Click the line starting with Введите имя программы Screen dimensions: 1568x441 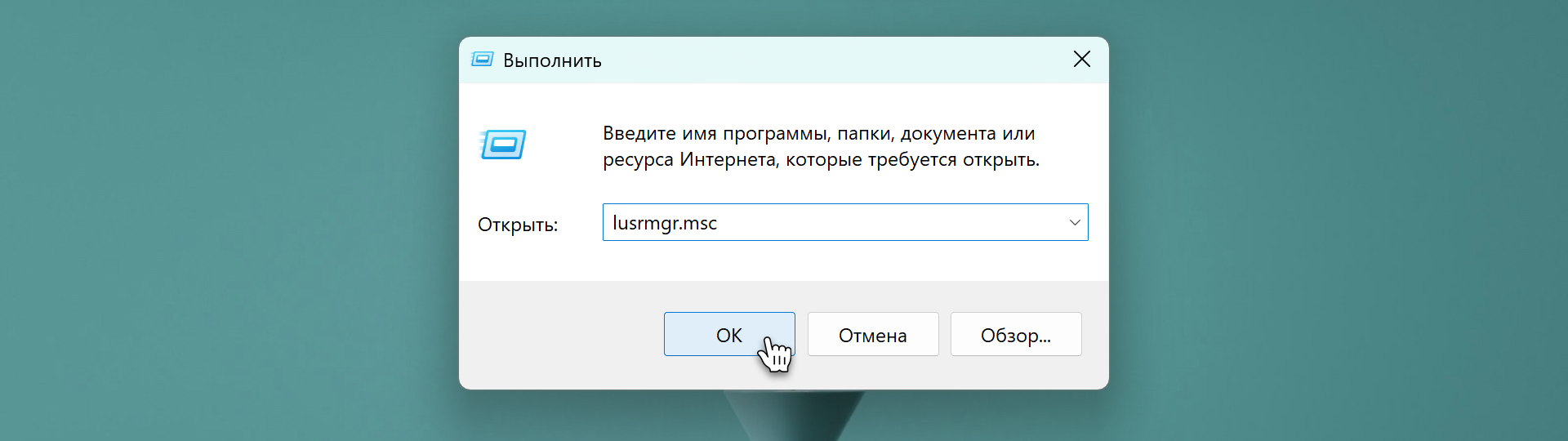click(x=818, y=133)
